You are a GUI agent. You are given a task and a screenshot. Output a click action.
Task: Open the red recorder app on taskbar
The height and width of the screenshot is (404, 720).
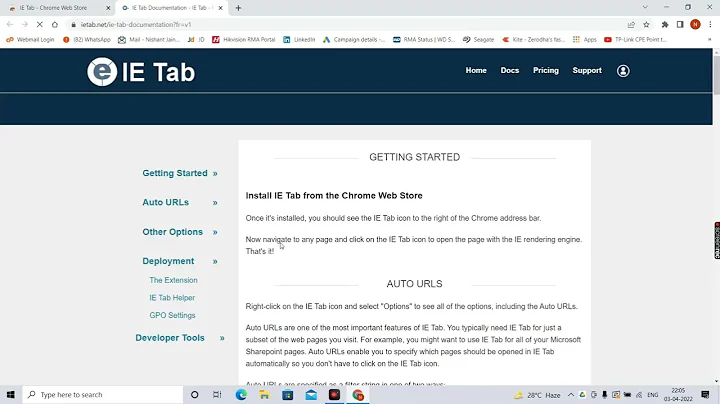coord(334,395)
